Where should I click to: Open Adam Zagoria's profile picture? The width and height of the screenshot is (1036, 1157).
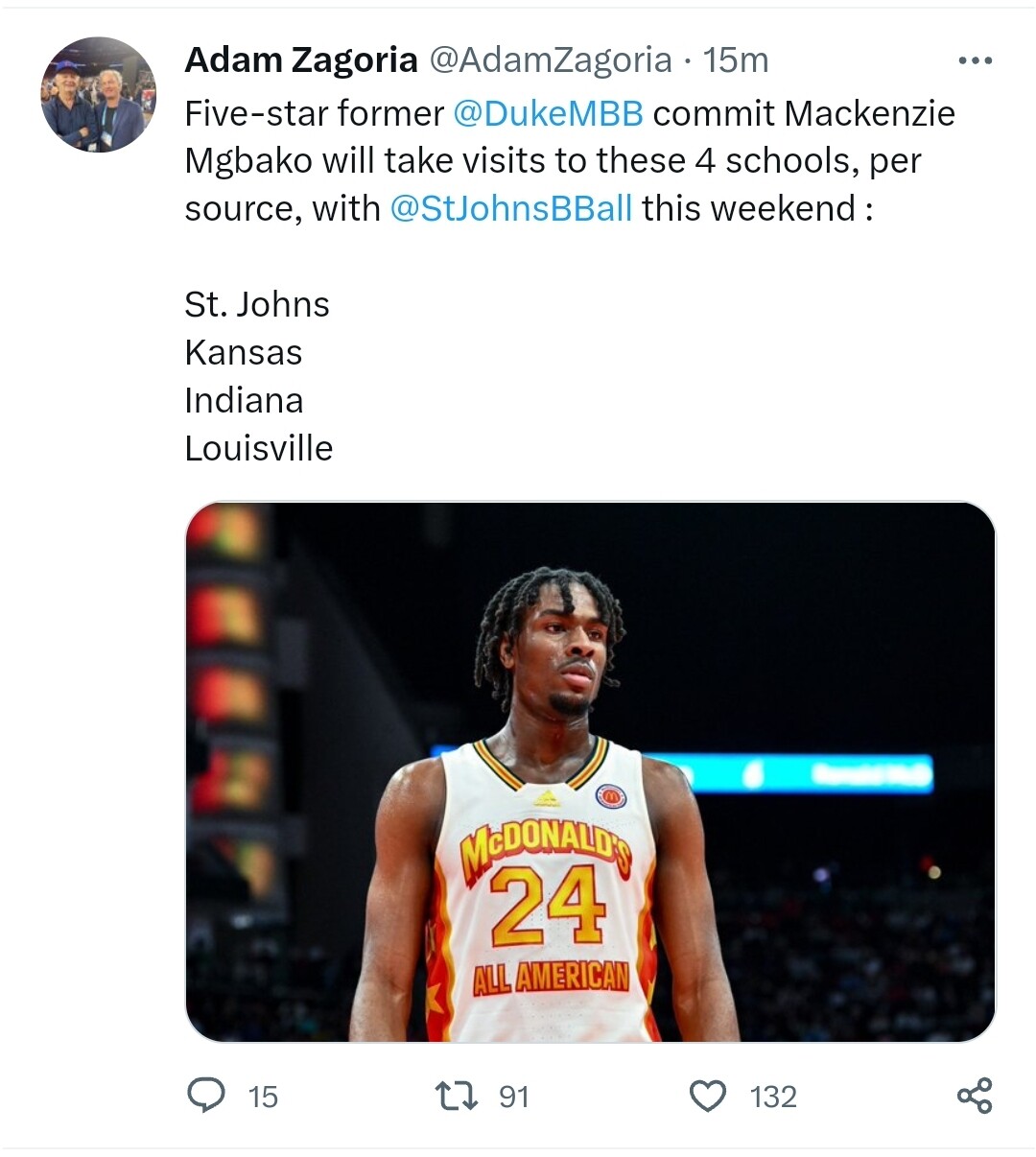[98, 95]
